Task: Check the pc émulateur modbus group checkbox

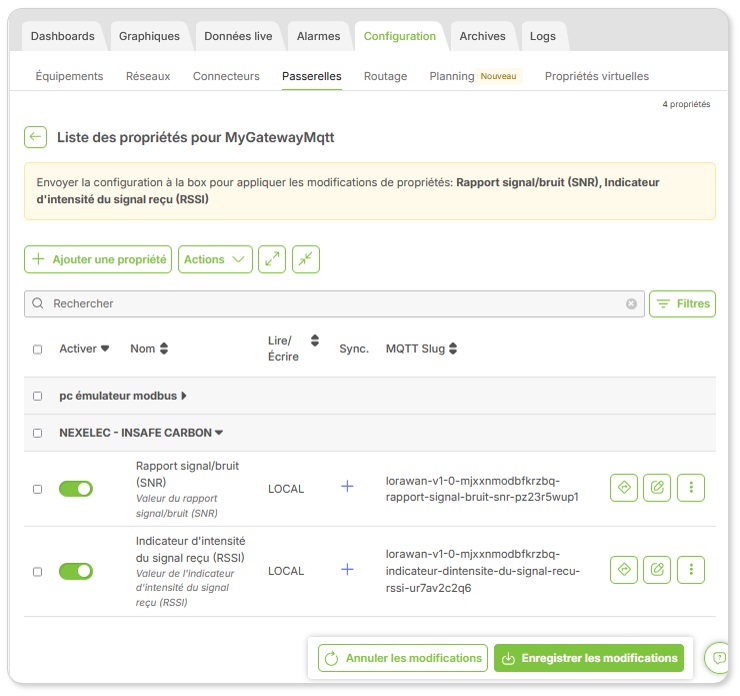Action: click(37, 396)
